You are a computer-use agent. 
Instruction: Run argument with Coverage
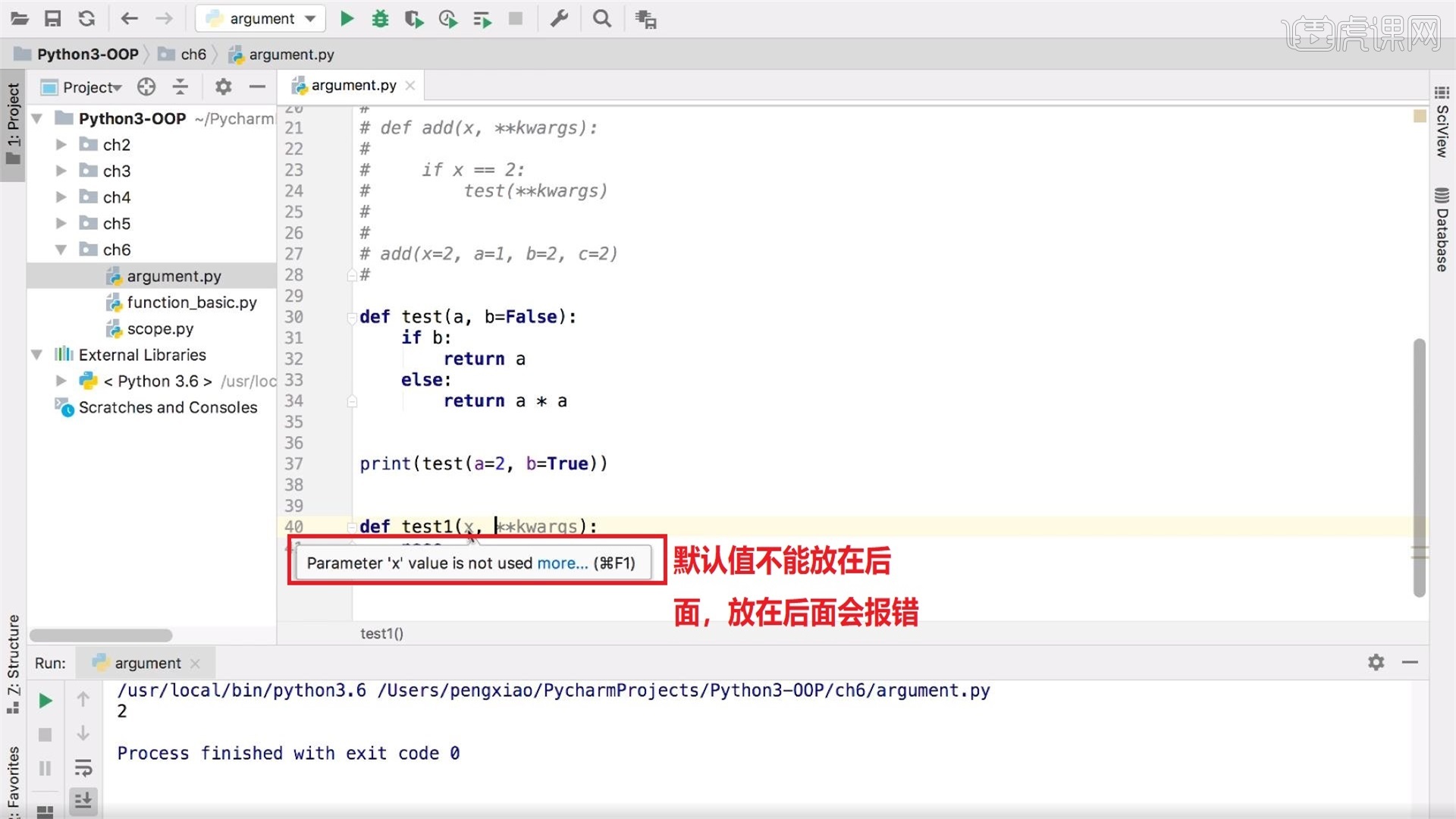tap(414, 18)
